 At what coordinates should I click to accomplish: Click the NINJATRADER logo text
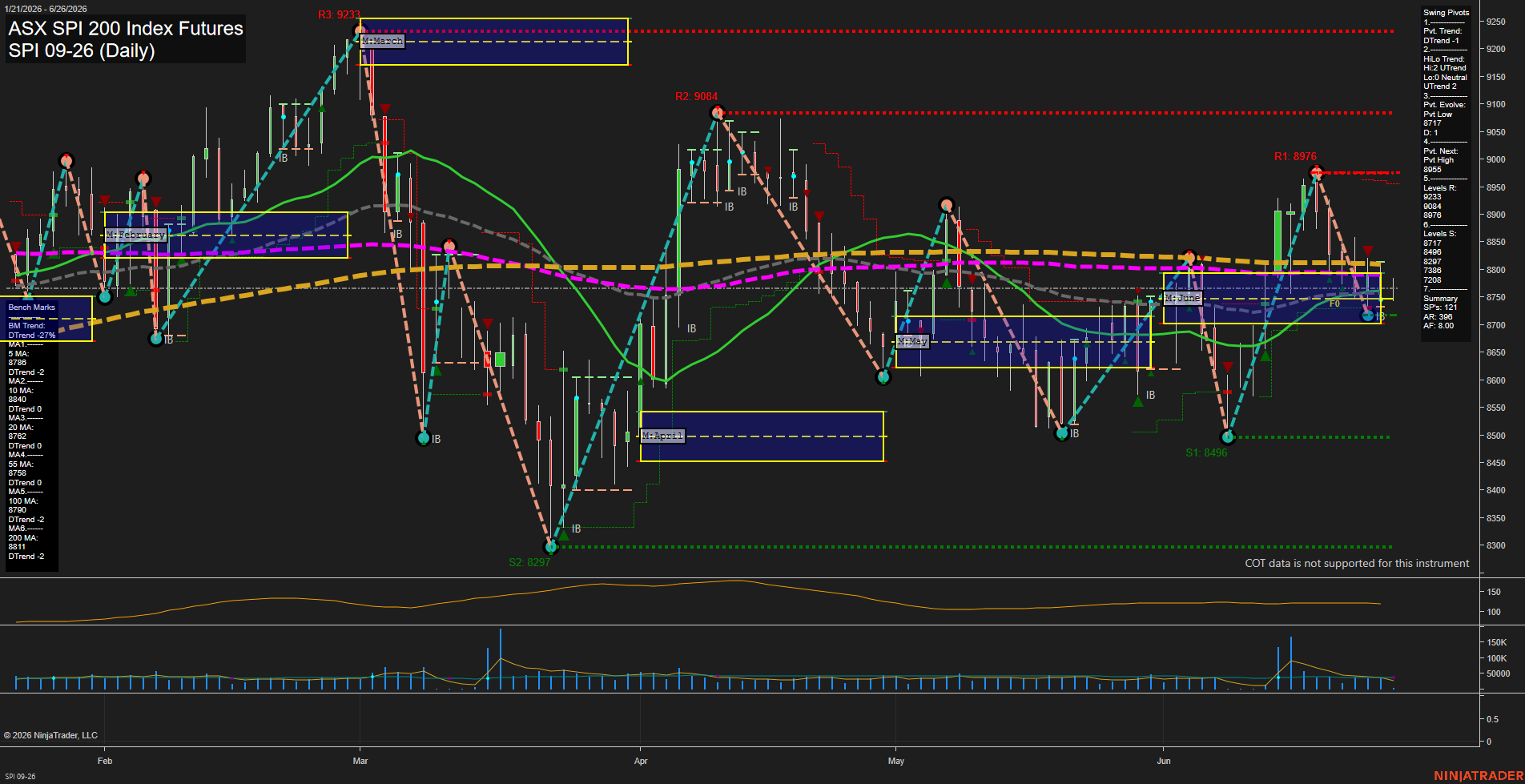point(1479,776)
